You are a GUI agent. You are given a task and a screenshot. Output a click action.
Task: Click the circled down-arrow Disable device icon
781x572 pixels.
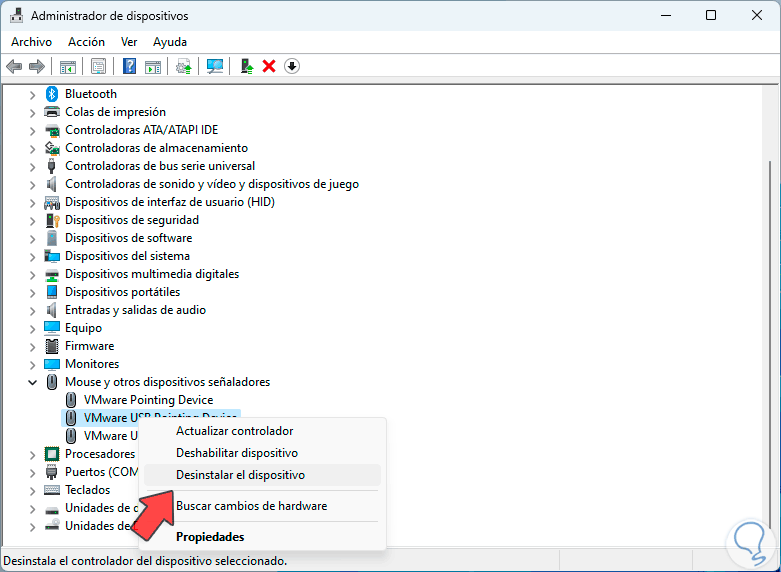point(292,66)
